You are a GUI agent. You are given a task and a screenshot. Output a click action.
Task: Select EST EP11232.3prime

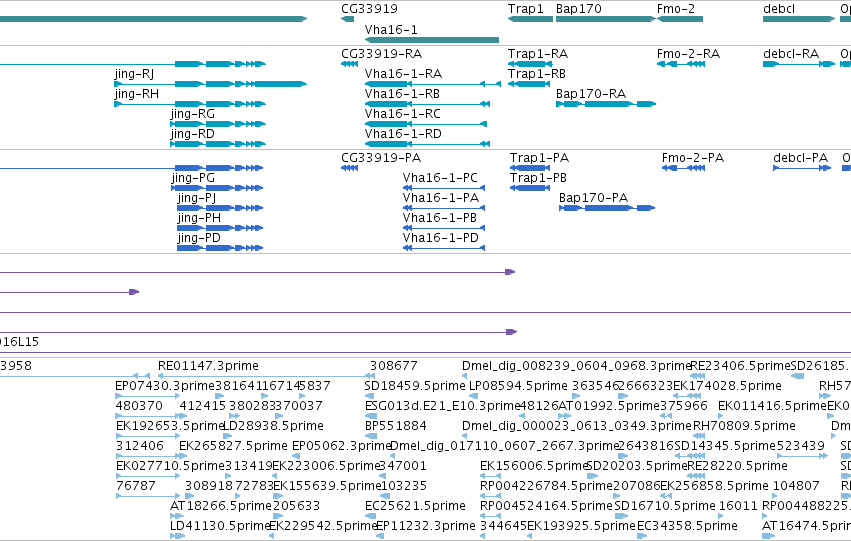(426, 526)
